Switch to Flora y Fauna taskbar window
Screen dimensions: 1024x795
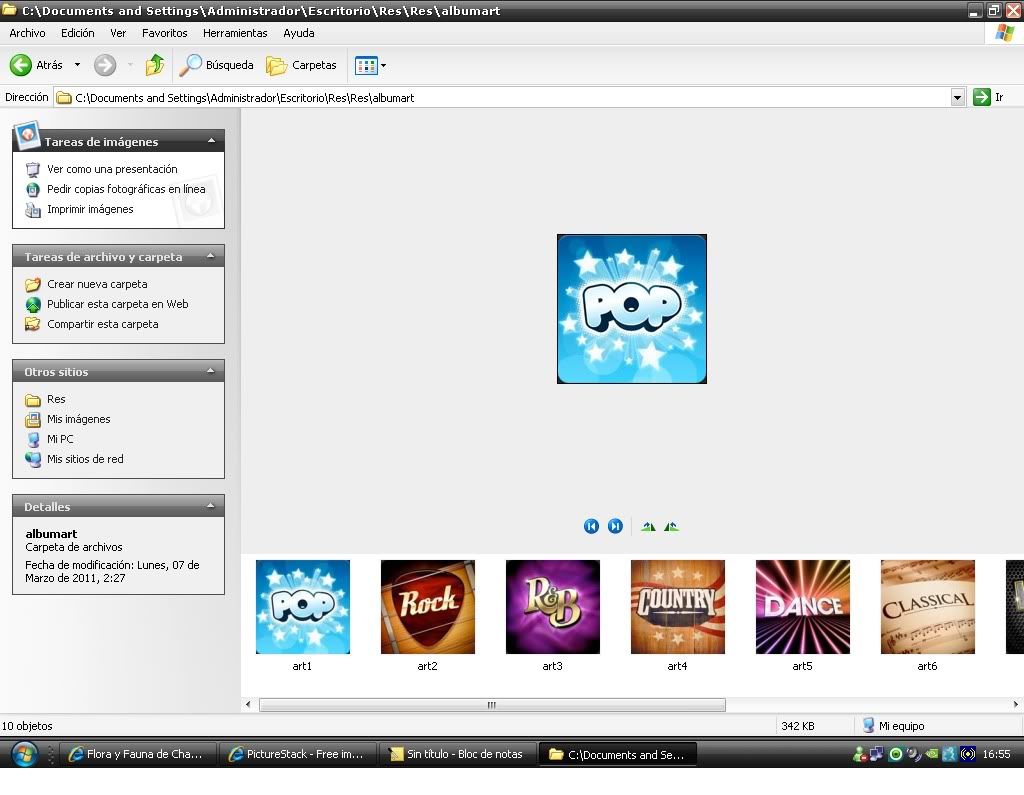pyautogui.click(x=136, y=754)
